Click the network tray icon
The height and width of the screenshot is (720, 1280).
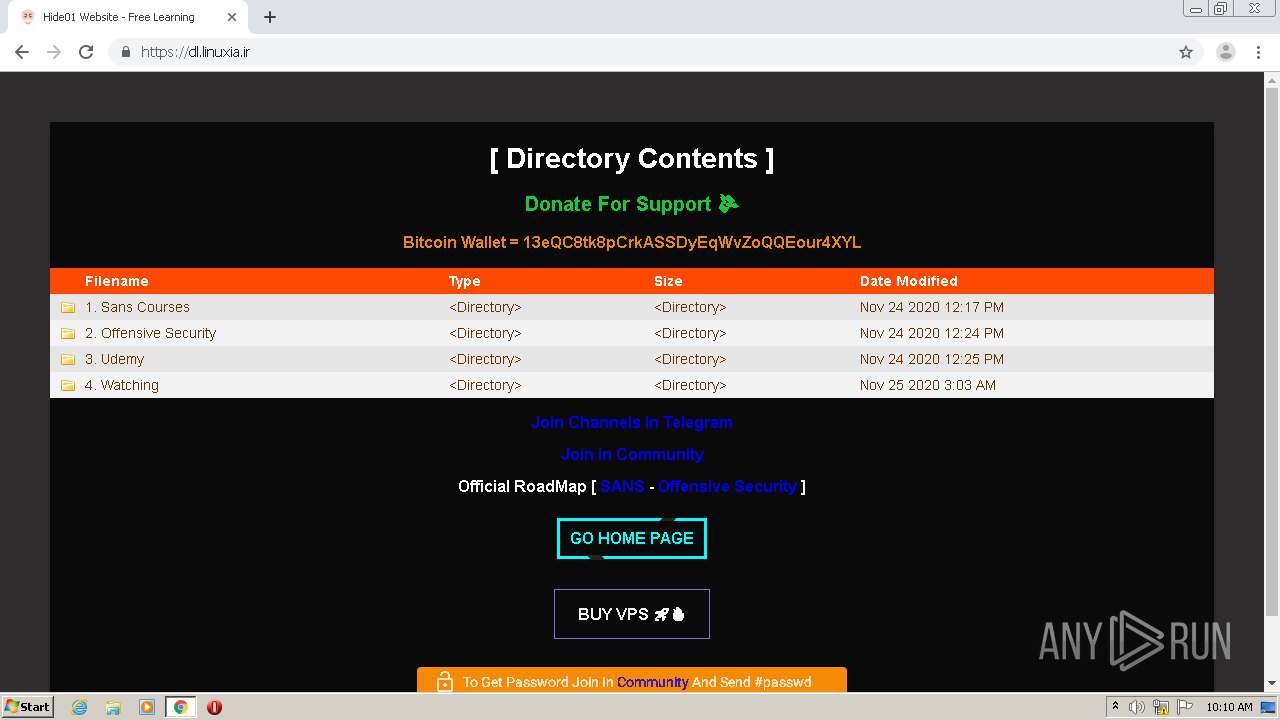1160,707
